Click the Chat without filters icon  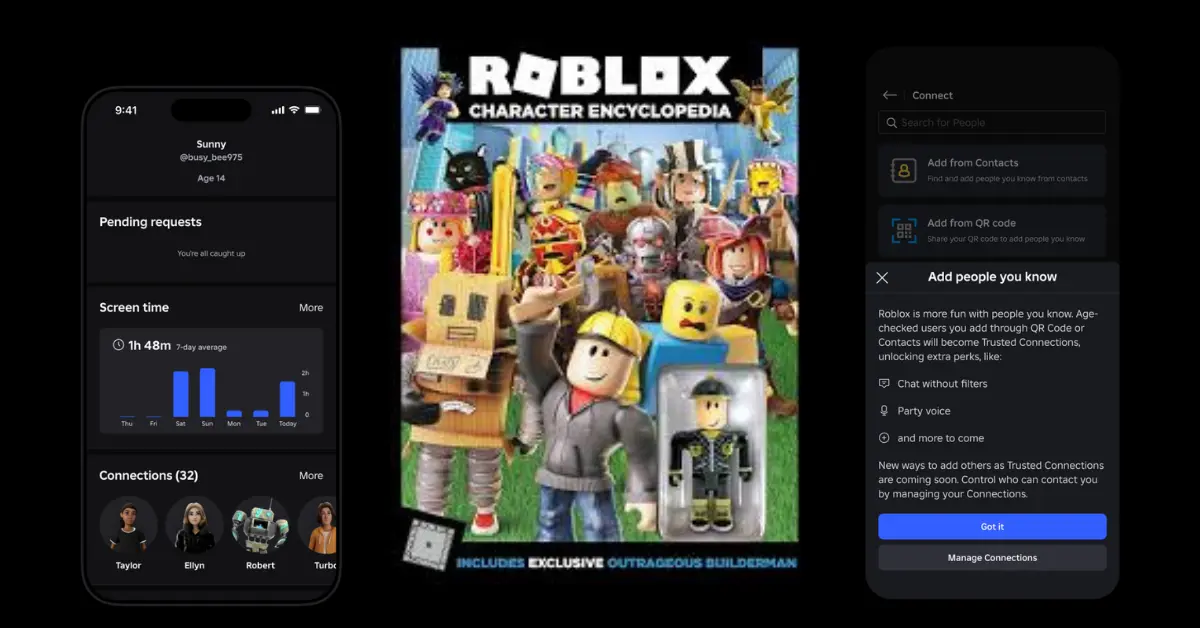[x=884, y=384]
